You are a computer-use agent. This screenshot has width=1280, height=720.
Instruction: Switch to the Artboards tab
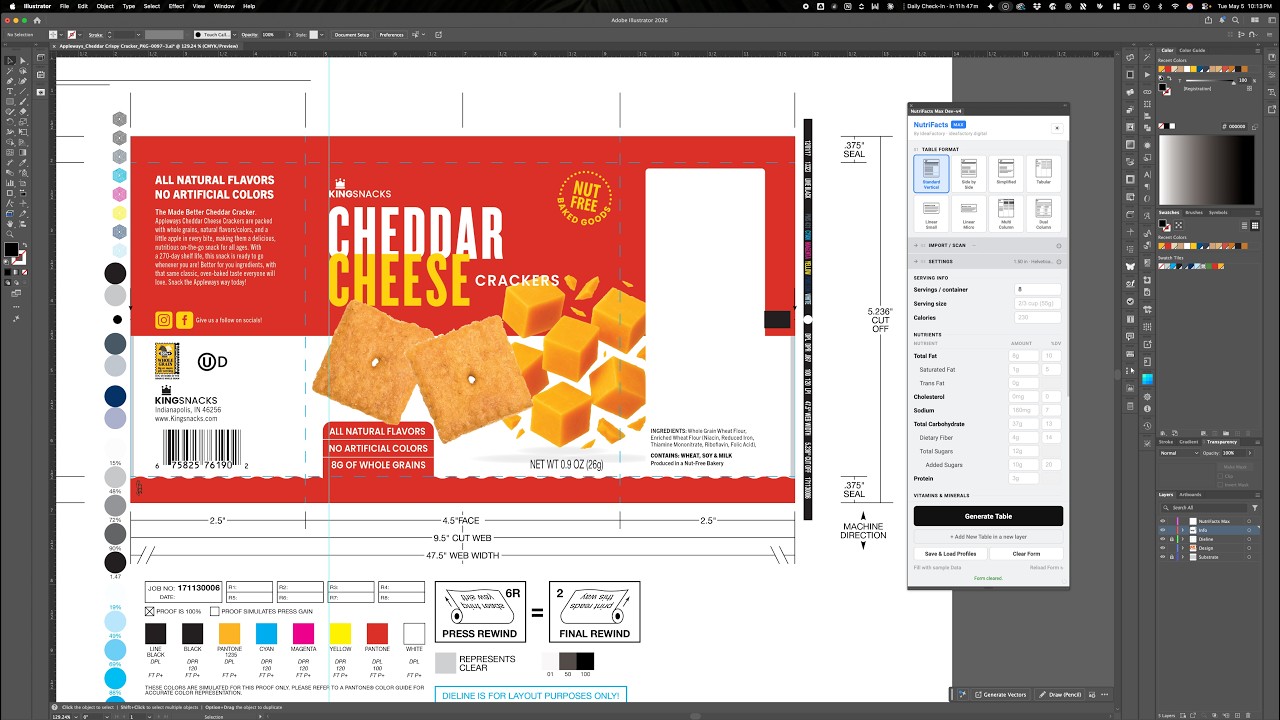pyautogui.click(x=1190, y=494)
